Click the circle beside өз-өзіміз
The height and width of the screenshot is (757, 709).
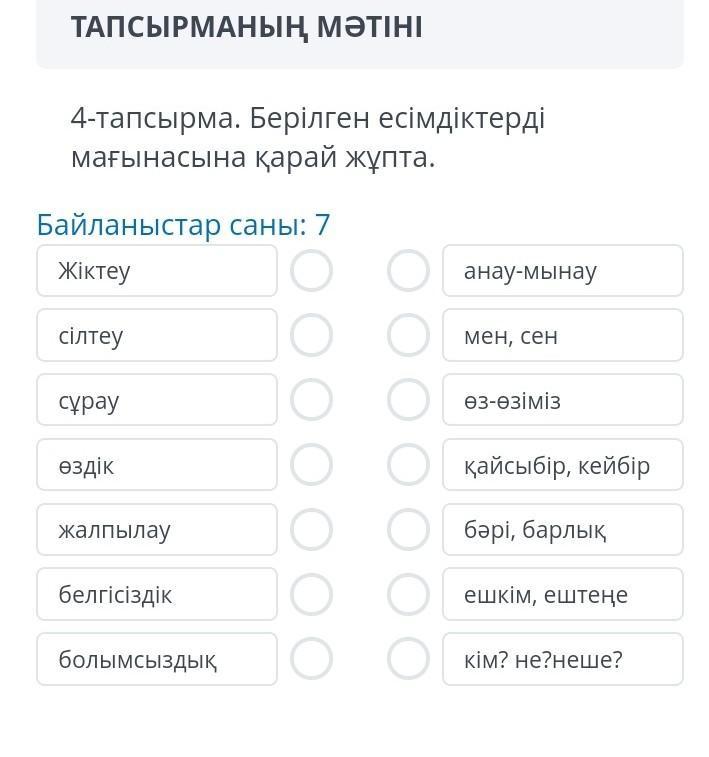click(408, 401)
